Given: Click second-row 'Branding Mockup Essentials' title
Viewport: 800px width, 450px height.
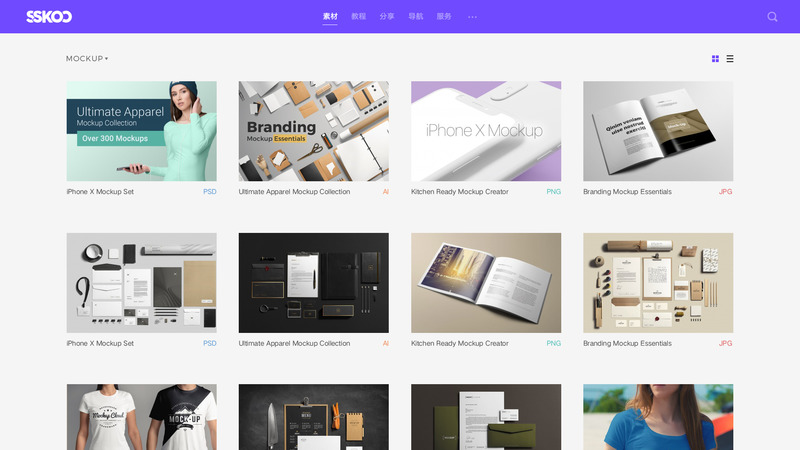Looking at the screenshot, I should point(627,343).
